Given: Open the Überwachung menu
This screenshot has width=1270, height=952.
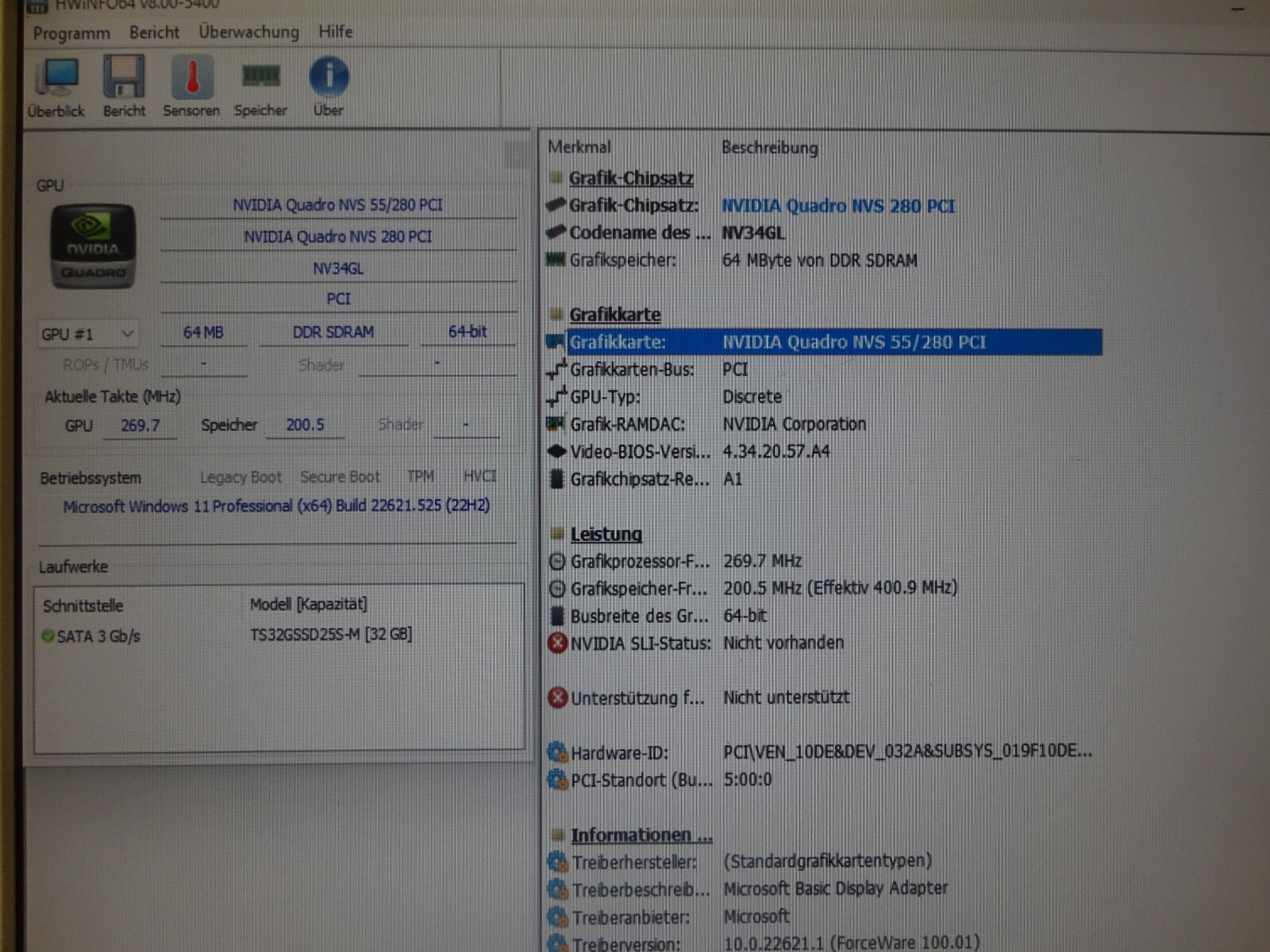Looking at the screenshot, I should tap(249, 32).
